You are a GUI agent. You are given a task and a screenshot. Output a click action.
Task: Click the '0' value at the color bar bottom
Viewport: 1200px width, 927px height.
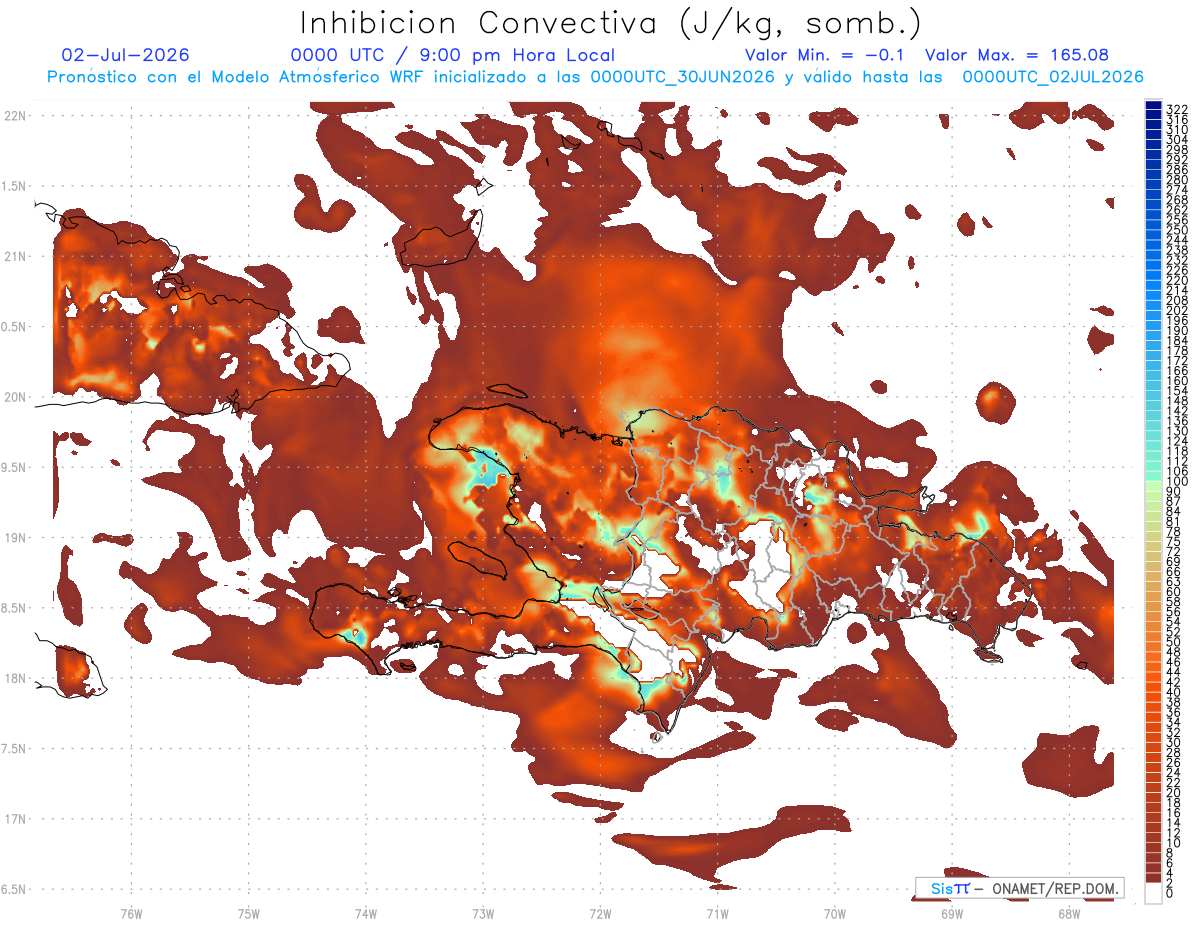click(x=1171, y=893)
